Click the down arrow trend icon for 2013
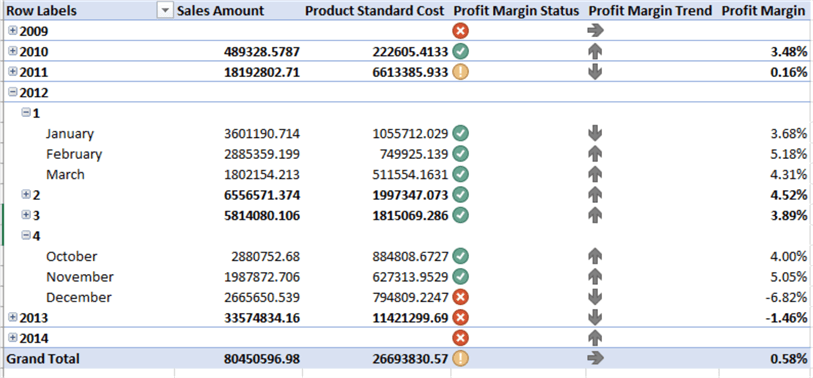This screenshot has height=378, width=813. coord(595,317)
